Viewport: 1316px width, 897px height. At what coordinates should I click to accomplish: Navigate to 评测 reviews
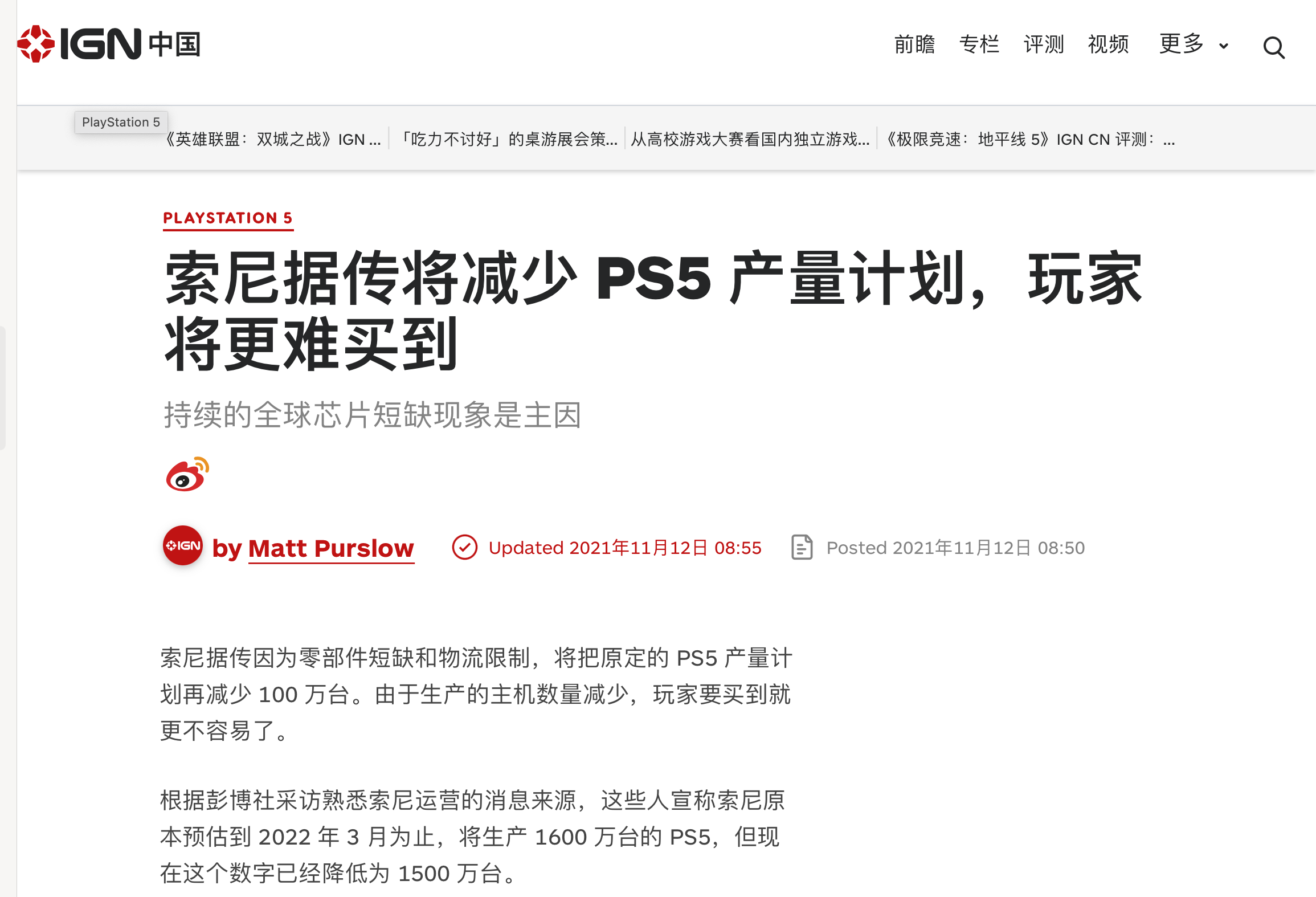(1044, 44)
